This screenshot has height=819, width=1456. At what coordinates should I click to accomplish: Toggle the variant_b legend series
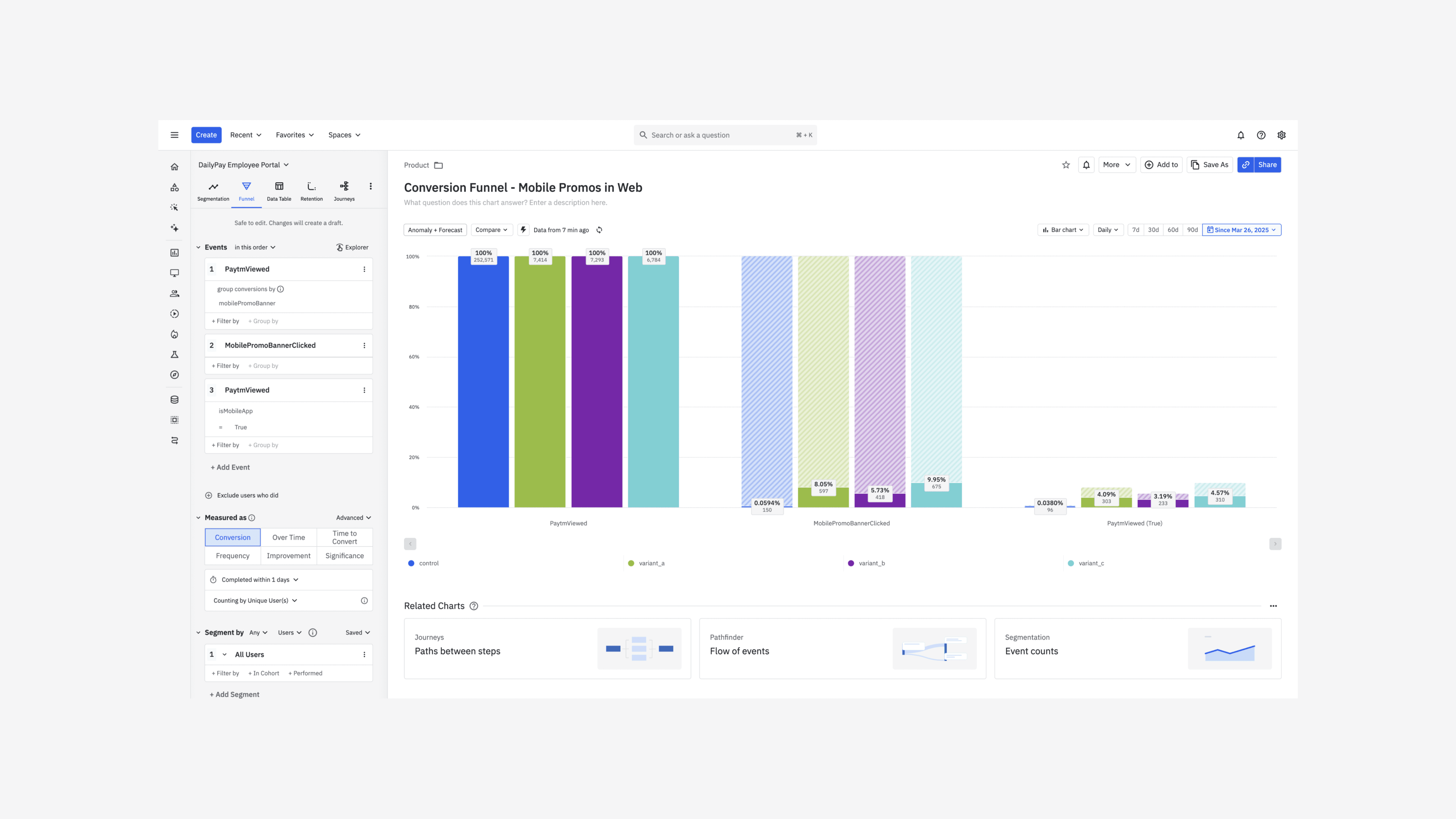pos(871,563)
